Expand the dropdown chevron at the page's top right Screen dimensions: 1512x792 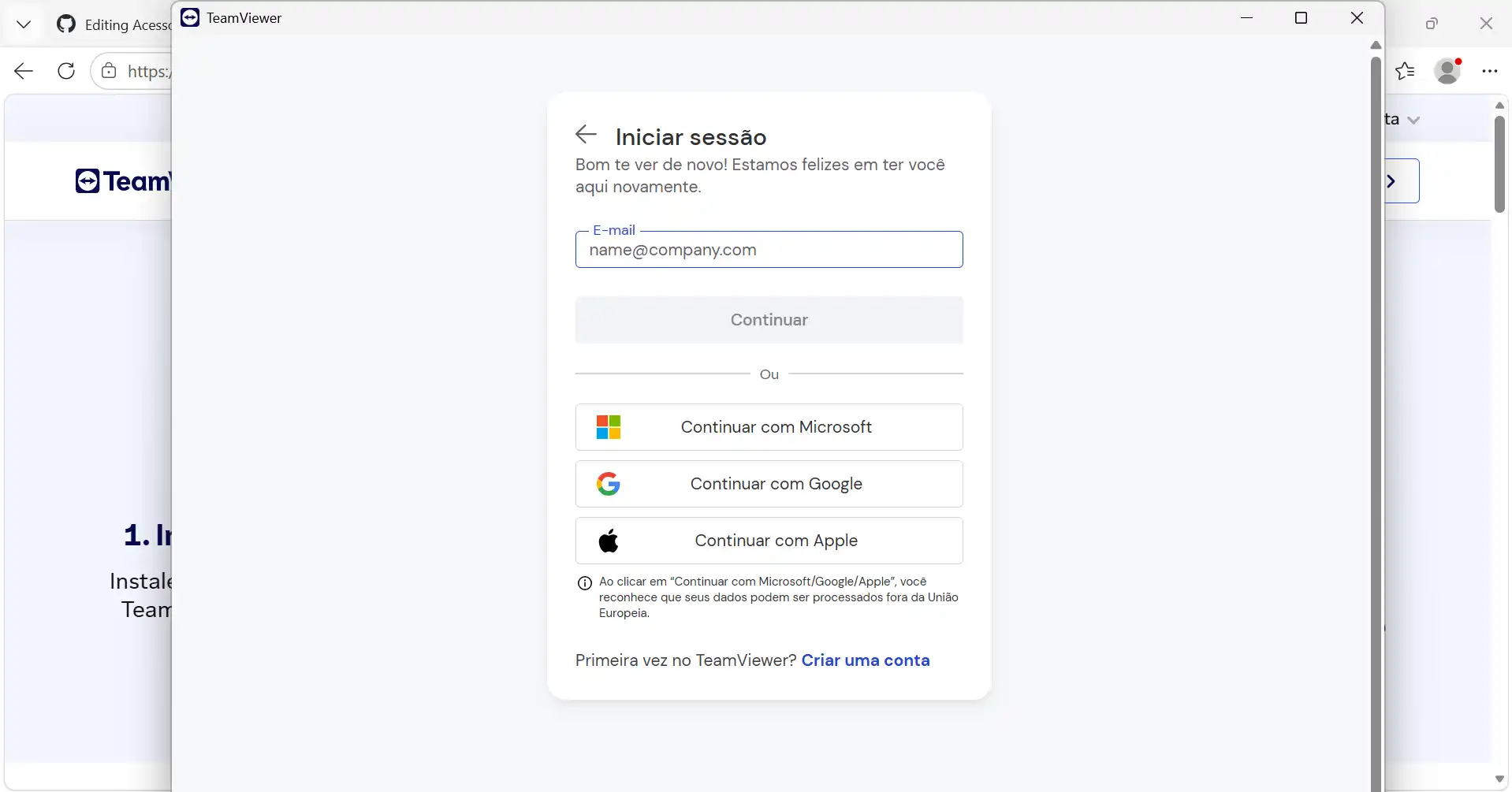click(1413, 120)
